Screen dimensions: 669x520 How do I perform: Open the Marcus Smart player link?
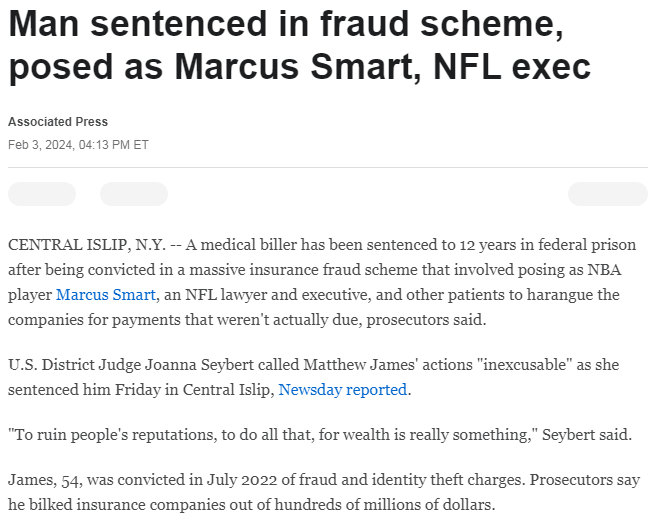(106, 295)
